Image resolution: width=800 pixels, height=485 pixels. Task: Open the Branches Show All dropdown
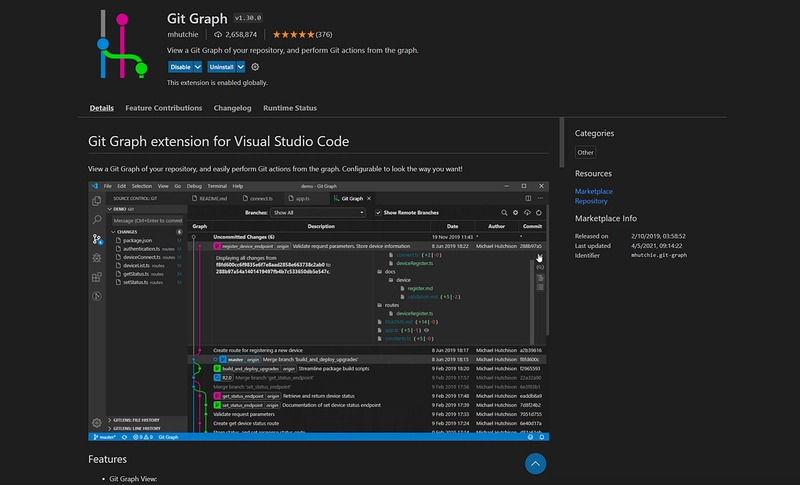[x=318, y=213]
